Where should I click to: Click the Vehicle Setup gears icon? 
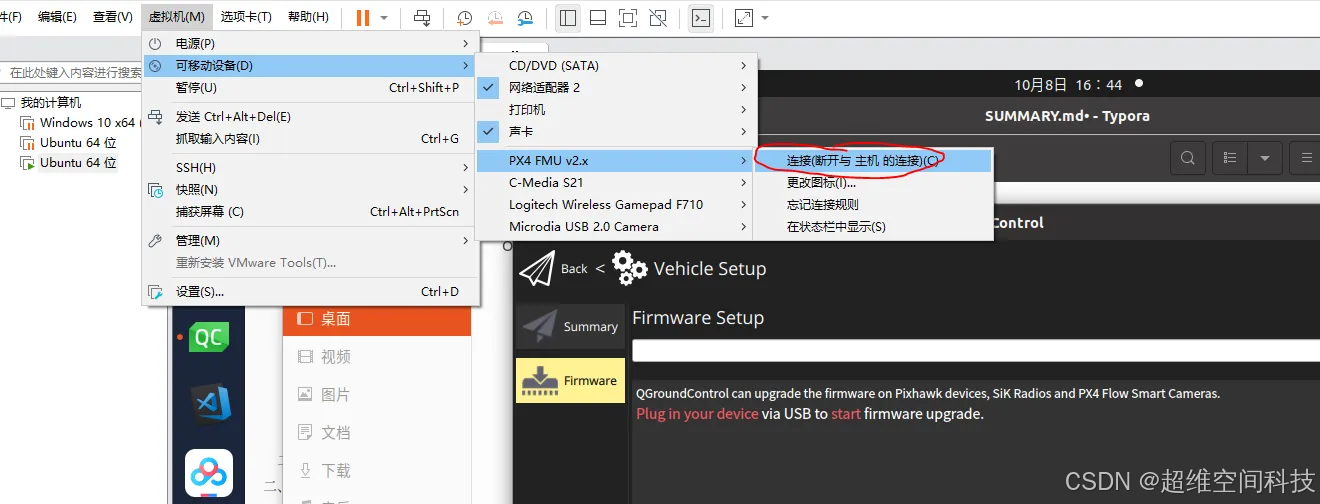(629, 268)
